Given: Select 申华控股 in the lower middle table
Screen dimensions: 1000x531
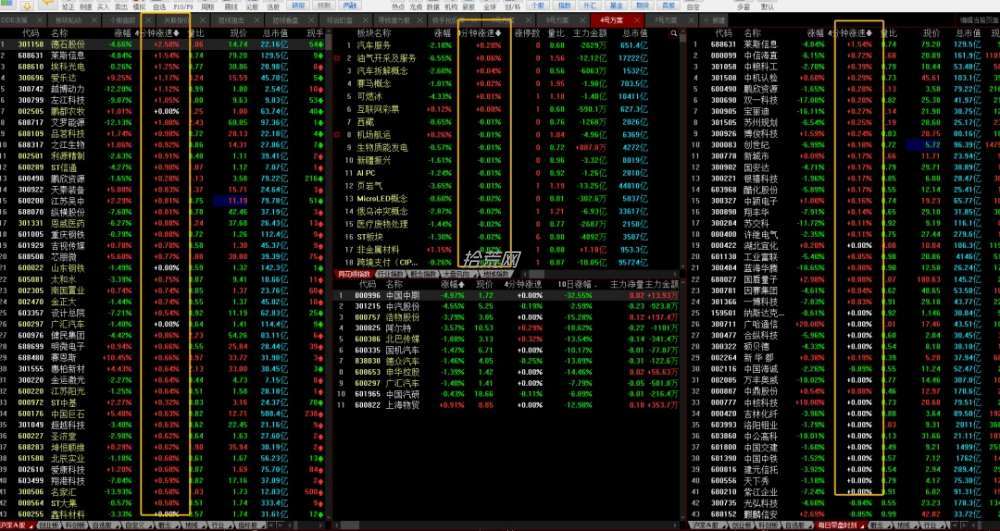Looking at the screenshot, I should point(507,372).
